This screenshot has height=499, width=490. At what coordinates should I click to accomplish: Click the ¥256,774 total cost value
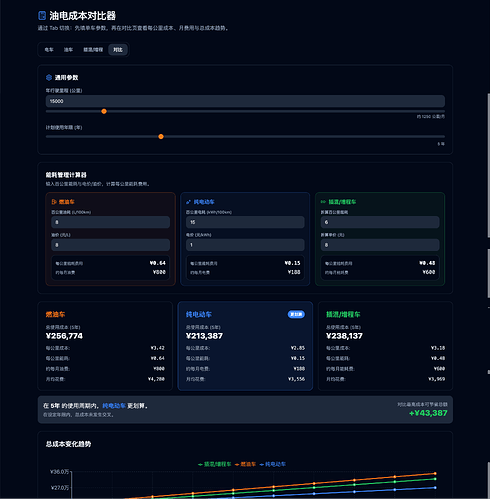tap(64, 336)
